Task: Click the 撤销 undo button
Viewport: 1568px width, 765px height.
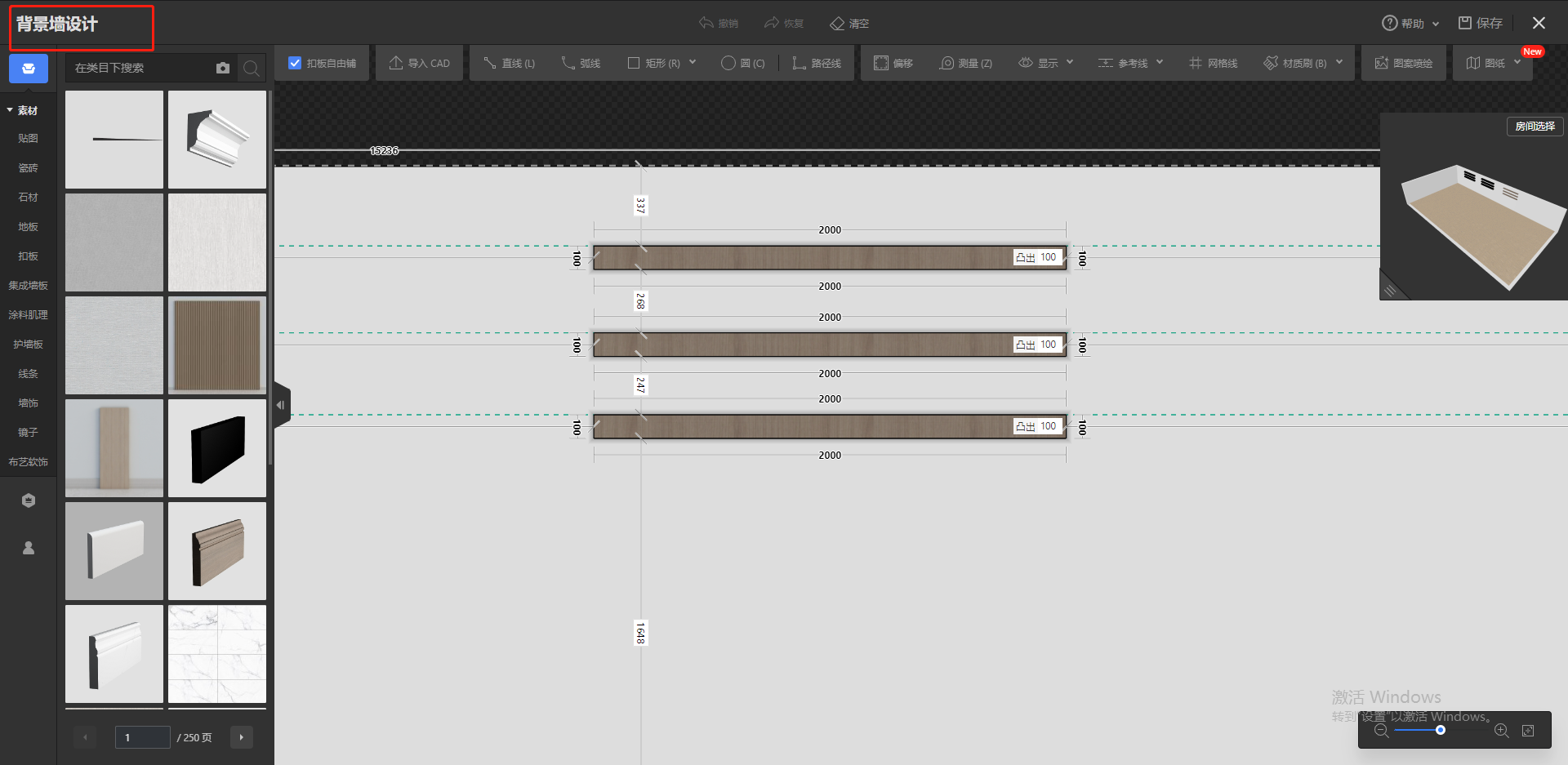Action: [x=719, y=23]
